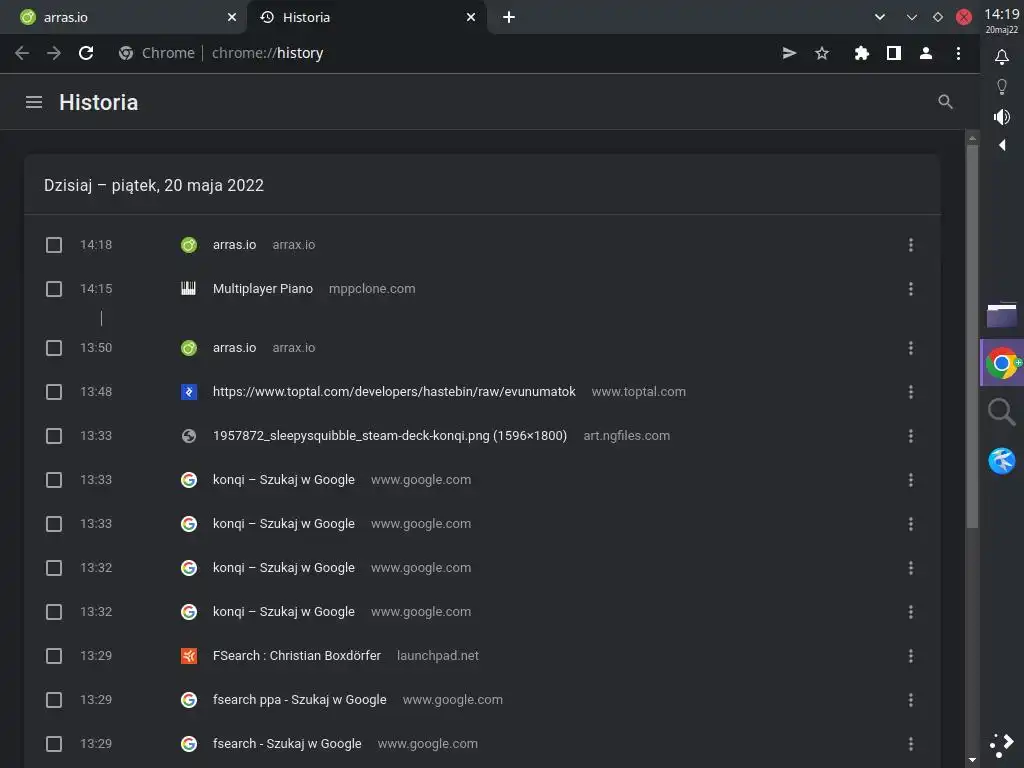
Task: Open a new browser tab
Action: (509, 17)
